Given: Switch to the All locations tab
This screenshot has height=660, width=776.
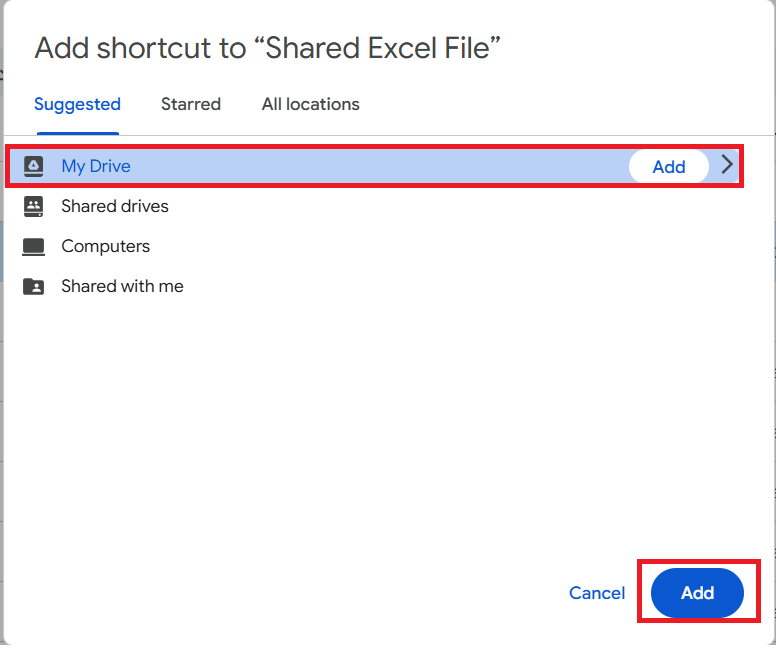Looking at the screenshot, I should (310, 104).
